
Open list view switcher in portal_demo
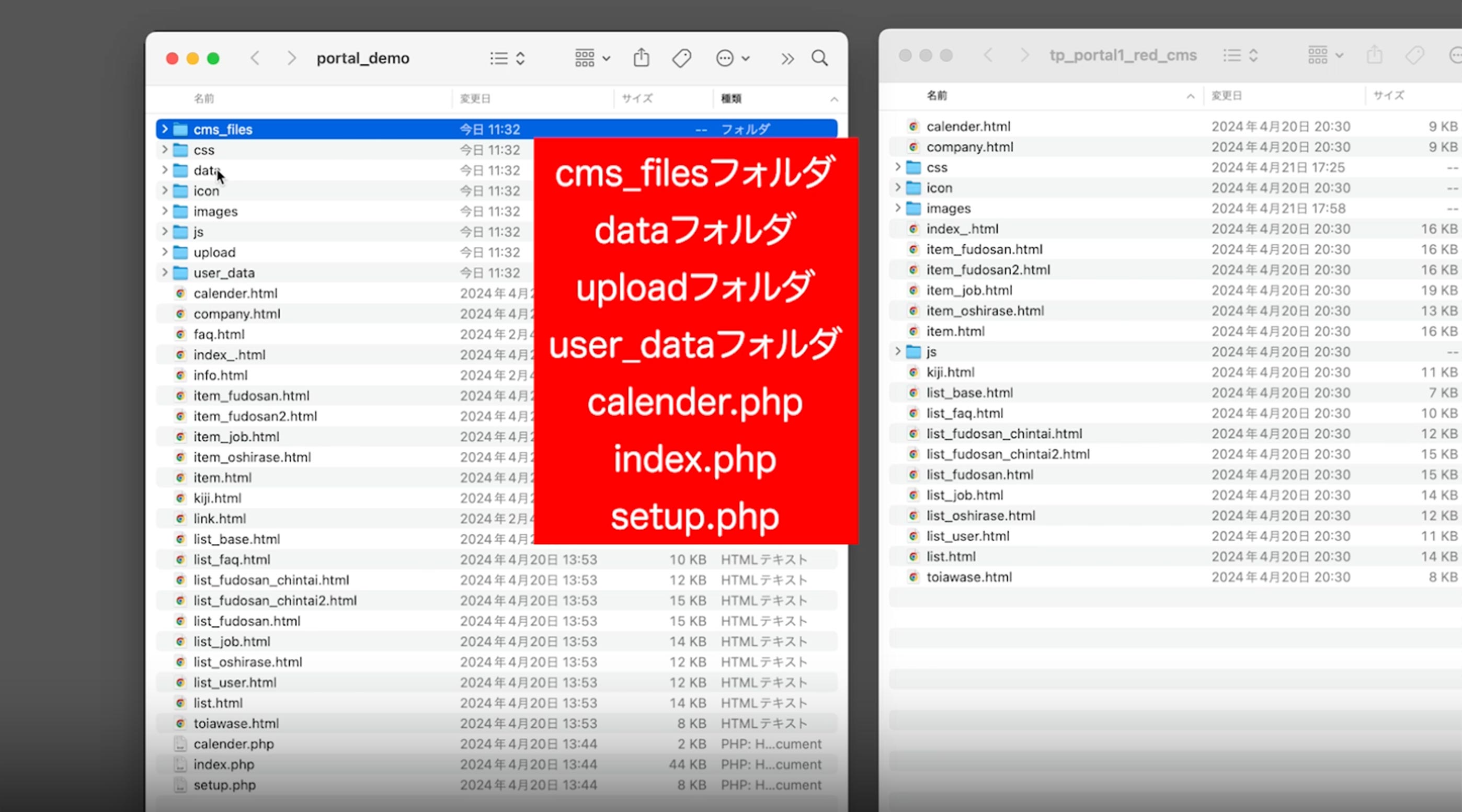pyautogui.click(x=507, y=58)
